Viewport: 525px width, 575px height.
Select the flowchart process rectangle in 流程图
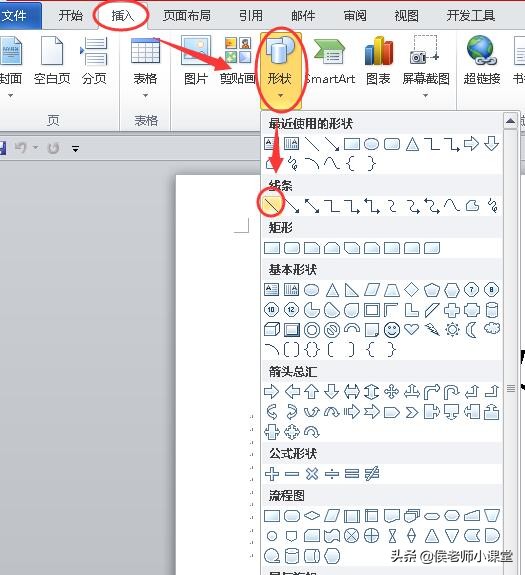click(272, 516)
